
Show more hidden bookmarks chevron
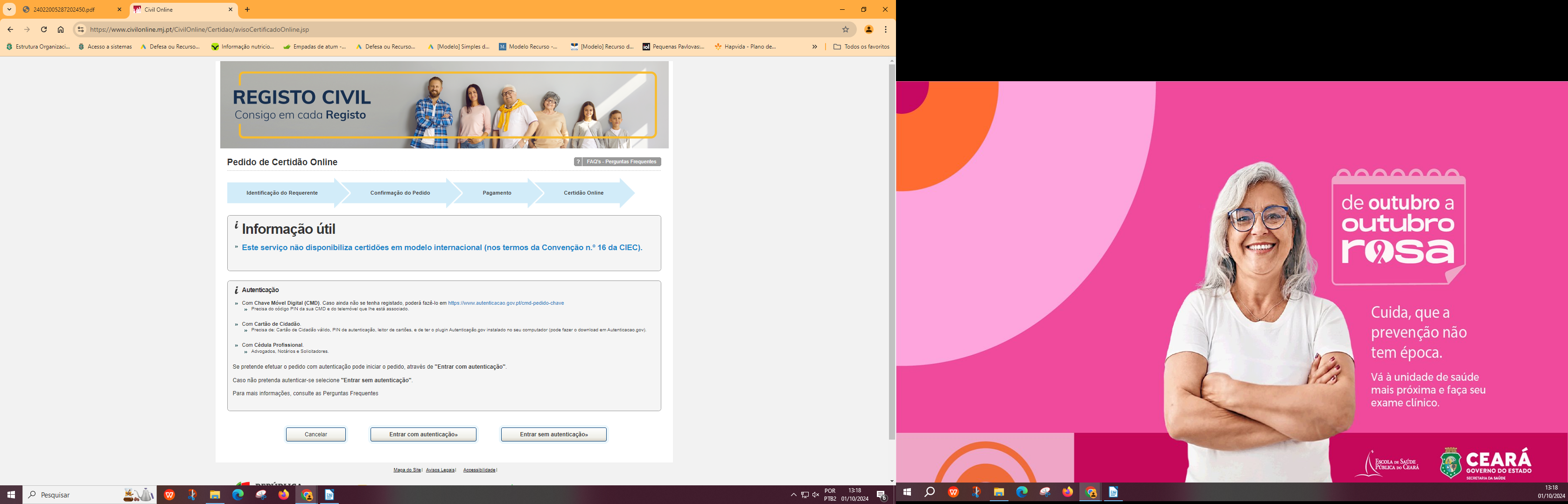[x=814, y=46]
